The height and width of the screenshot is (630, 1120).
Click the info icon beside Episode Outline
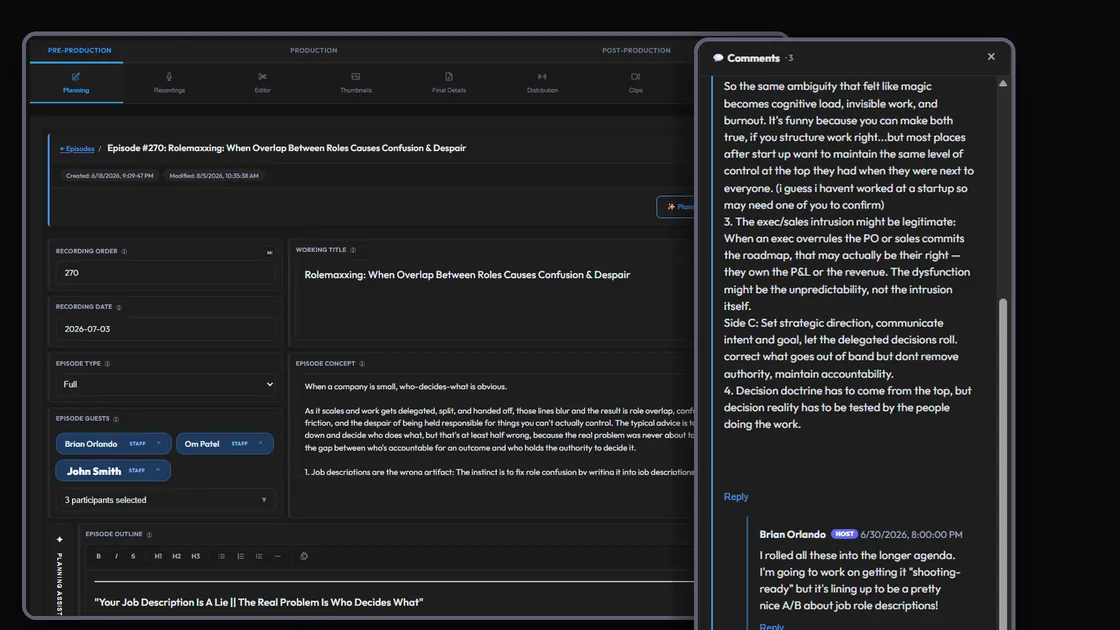click(x=149, y=534)
